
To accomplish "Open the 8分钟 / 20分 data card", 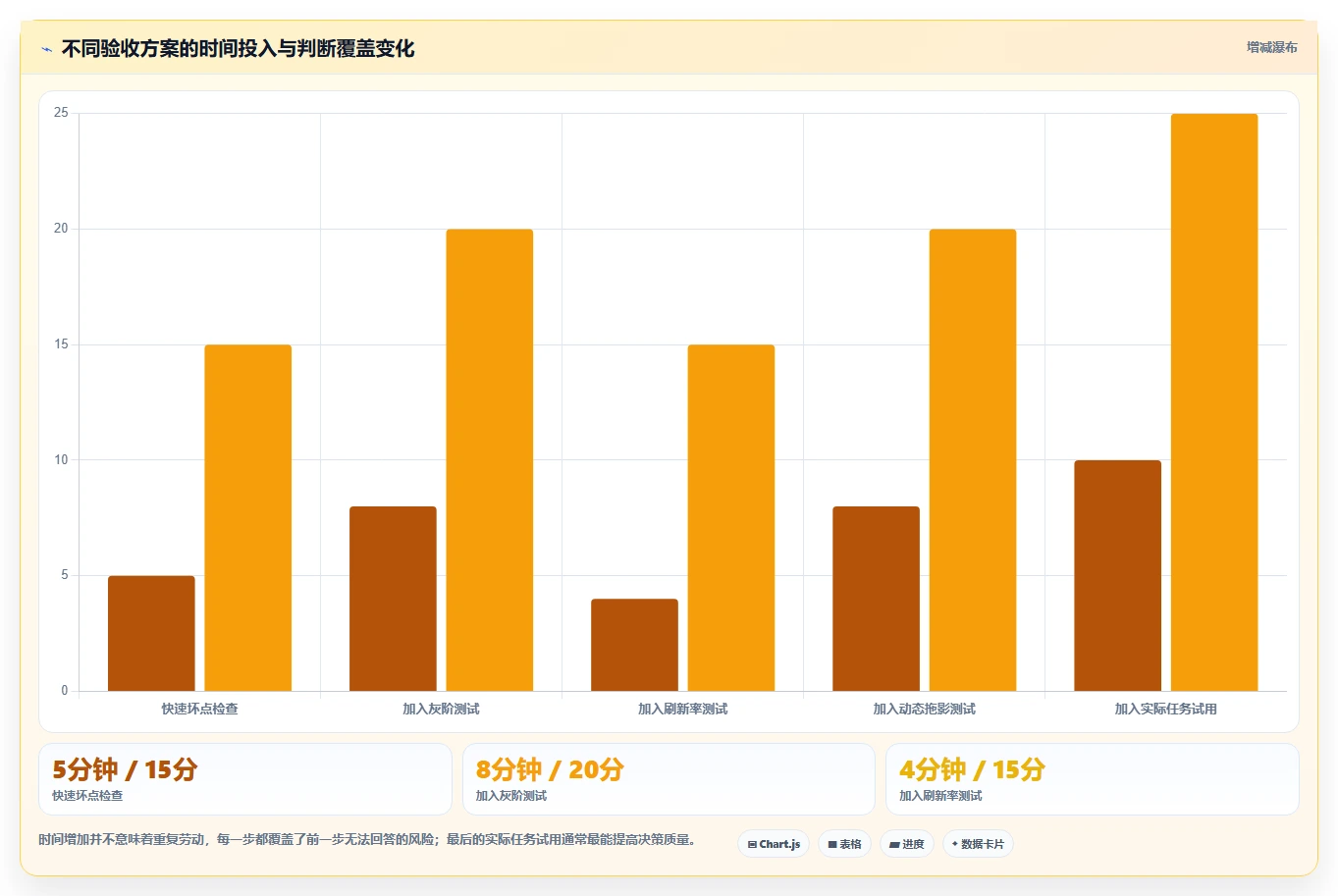I will [669, 779].
